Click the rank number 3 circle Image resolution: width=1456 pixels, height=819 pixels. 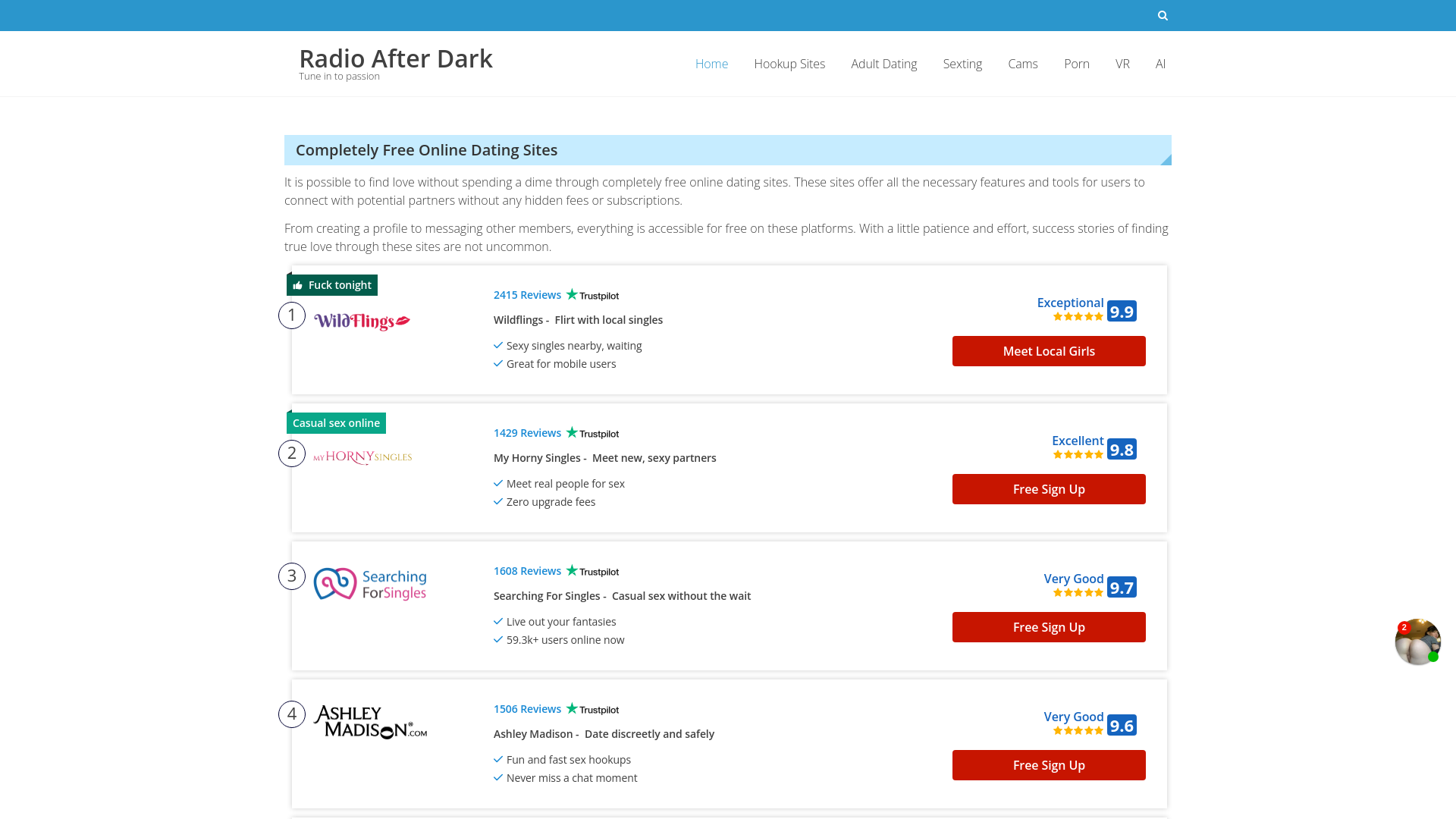tap(292, 576)
